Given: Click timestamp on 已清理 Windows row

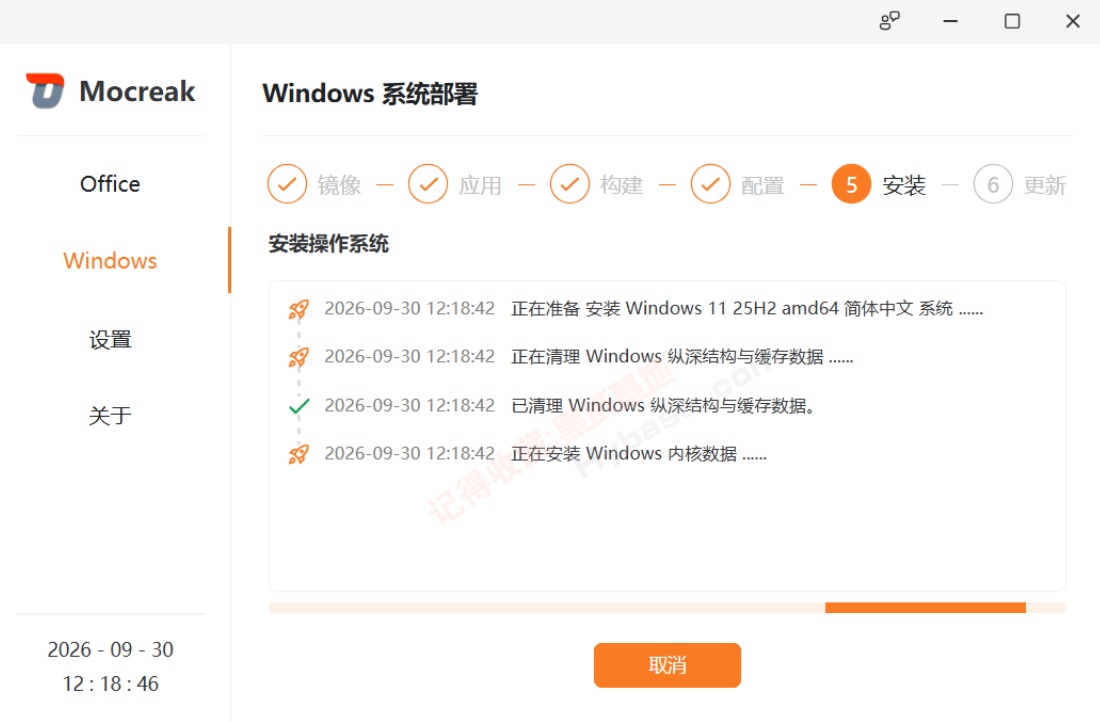Looking at the screenshot, I should coord(410,405).
